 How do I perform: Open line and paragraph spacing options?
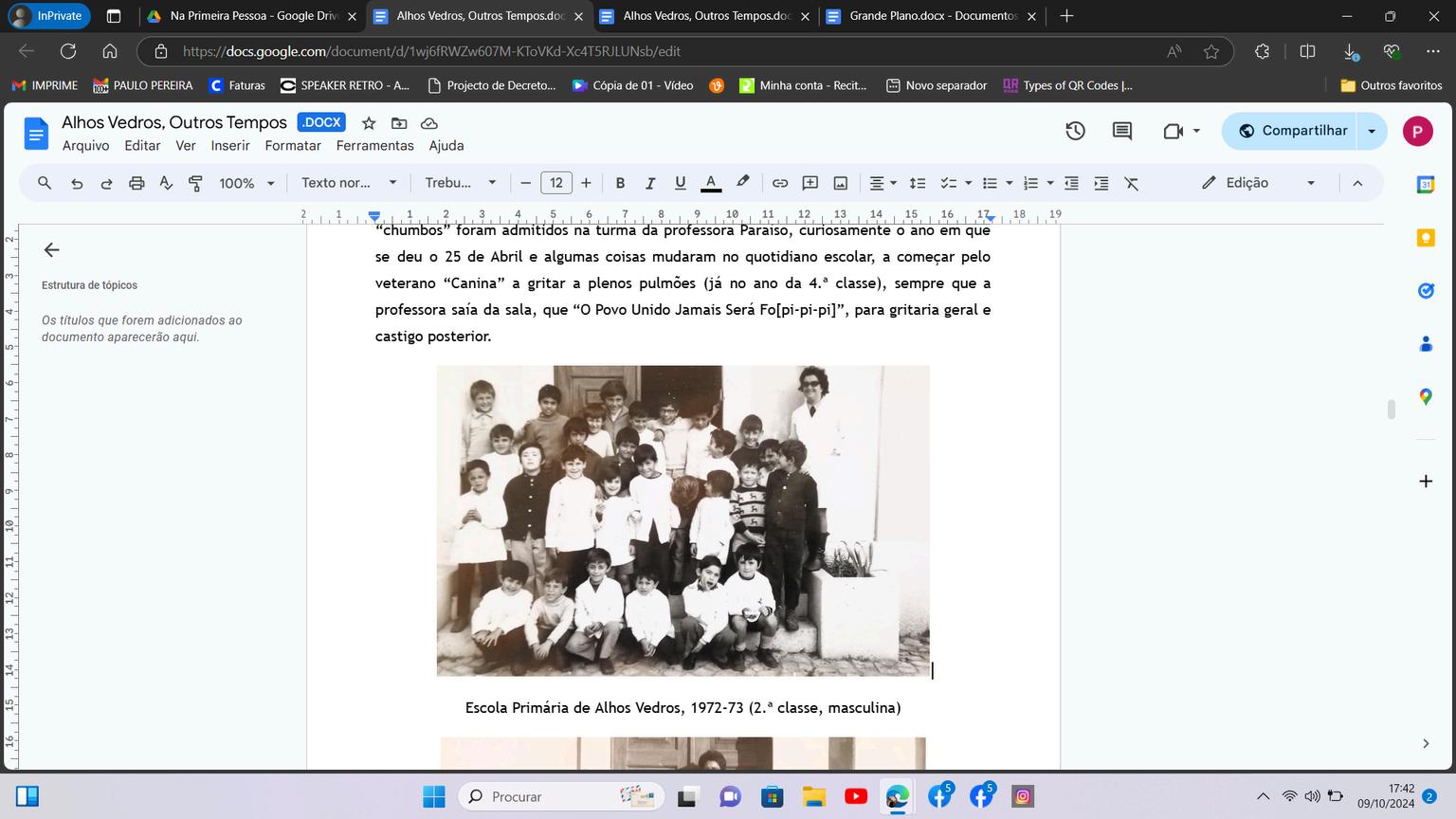click(918, 183)
